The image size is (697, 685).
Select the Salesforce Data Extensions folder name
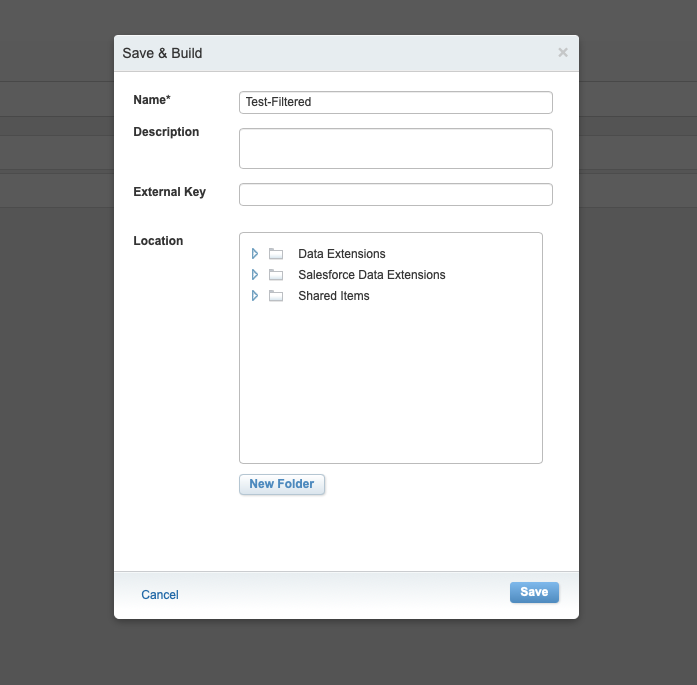pos(372,275)
